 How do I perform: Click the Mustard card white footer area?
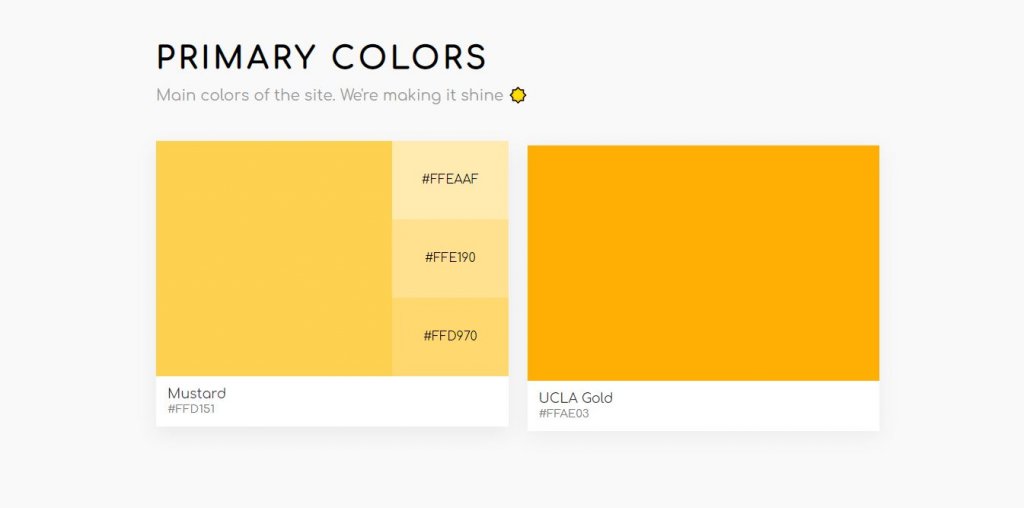point(332,402)
